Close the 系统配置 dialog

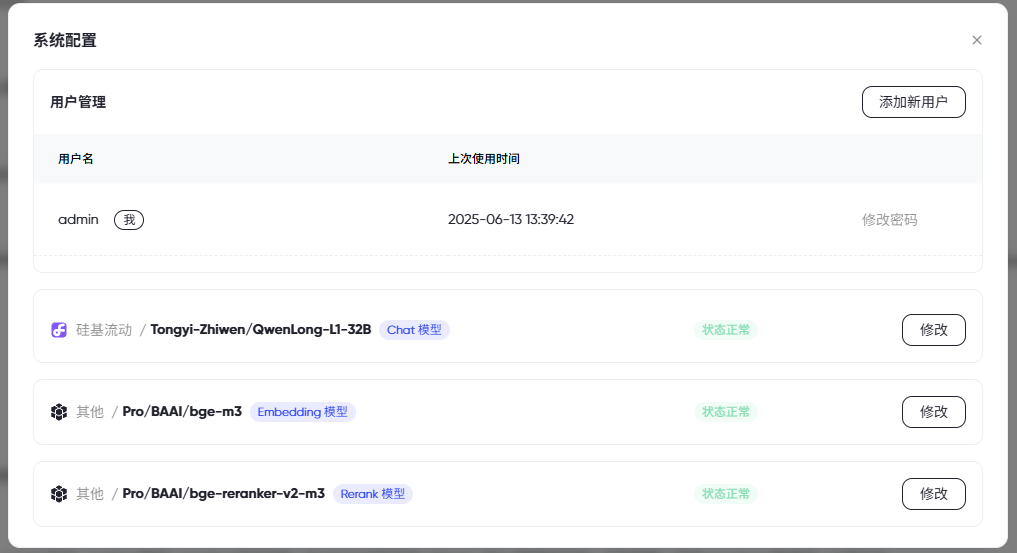click(x=977, y=40)
